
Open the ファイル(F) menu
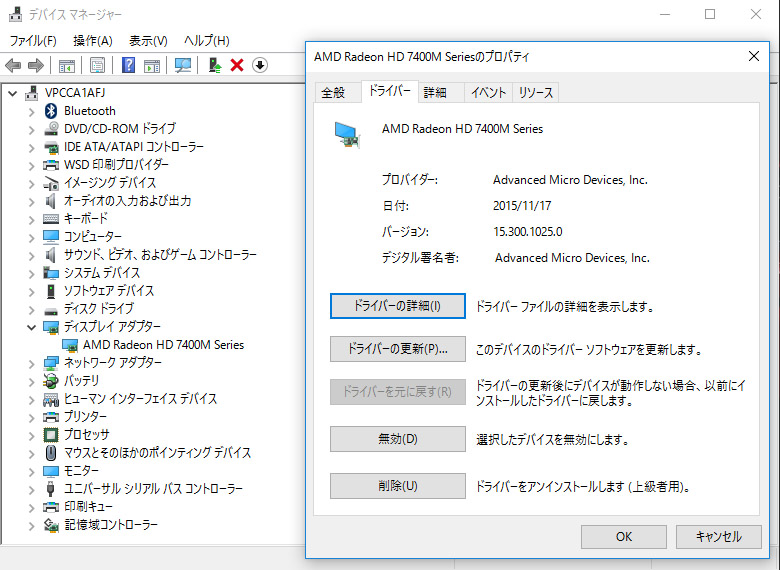[x=33, y=41]
